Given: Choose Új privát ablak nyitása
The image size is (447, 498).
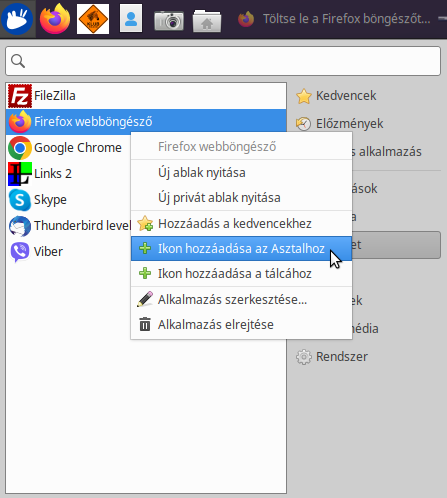Looking at the screenshot, I should click(x=242, y=198).
